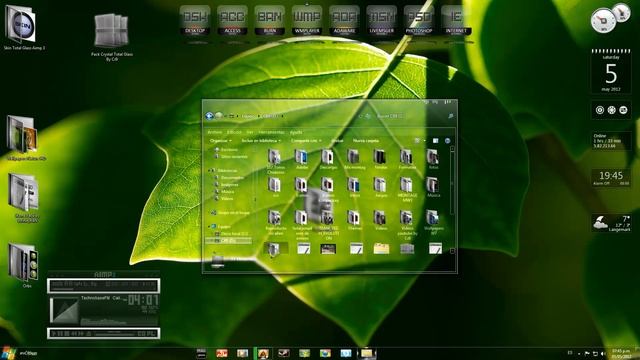Screen dimensions: 640x360
Task: Click the AIMP 04:01 time display
Action: click(143, 300)
